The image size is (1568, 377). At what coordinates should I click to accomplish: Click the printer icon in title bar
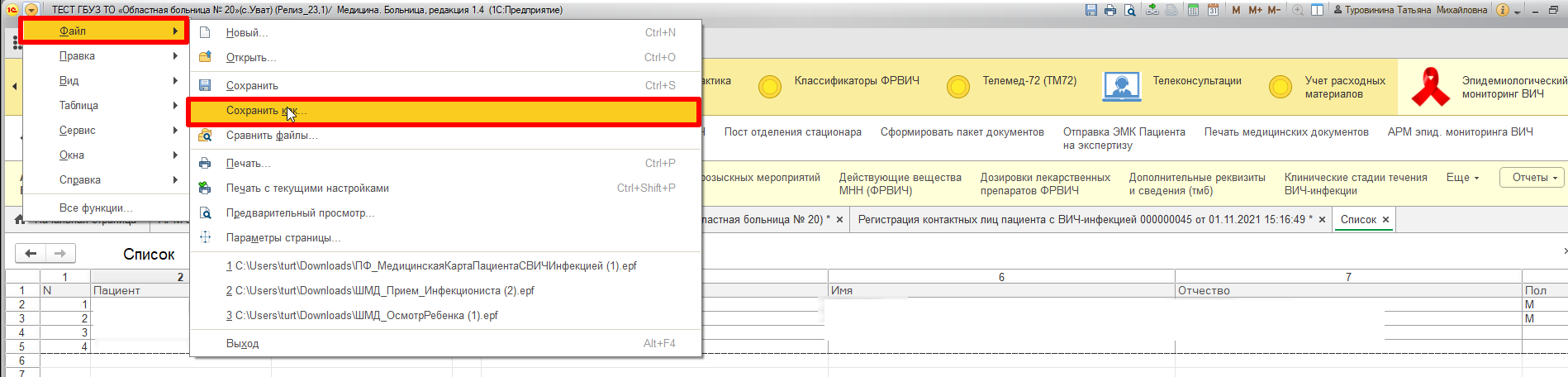click(x=1110, y=10)
